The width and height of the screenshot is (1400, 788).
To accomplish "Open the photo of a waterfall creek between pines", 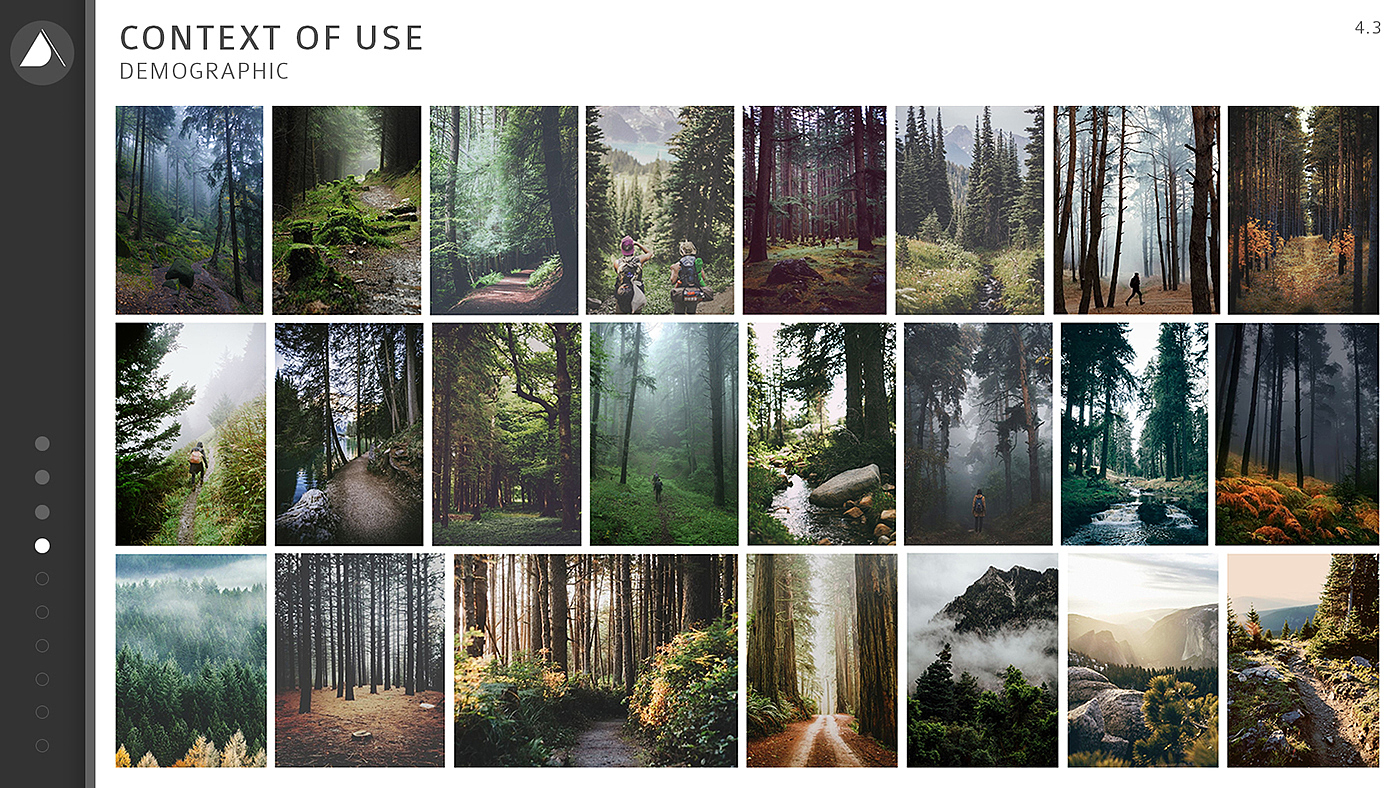I will 1134,434.
